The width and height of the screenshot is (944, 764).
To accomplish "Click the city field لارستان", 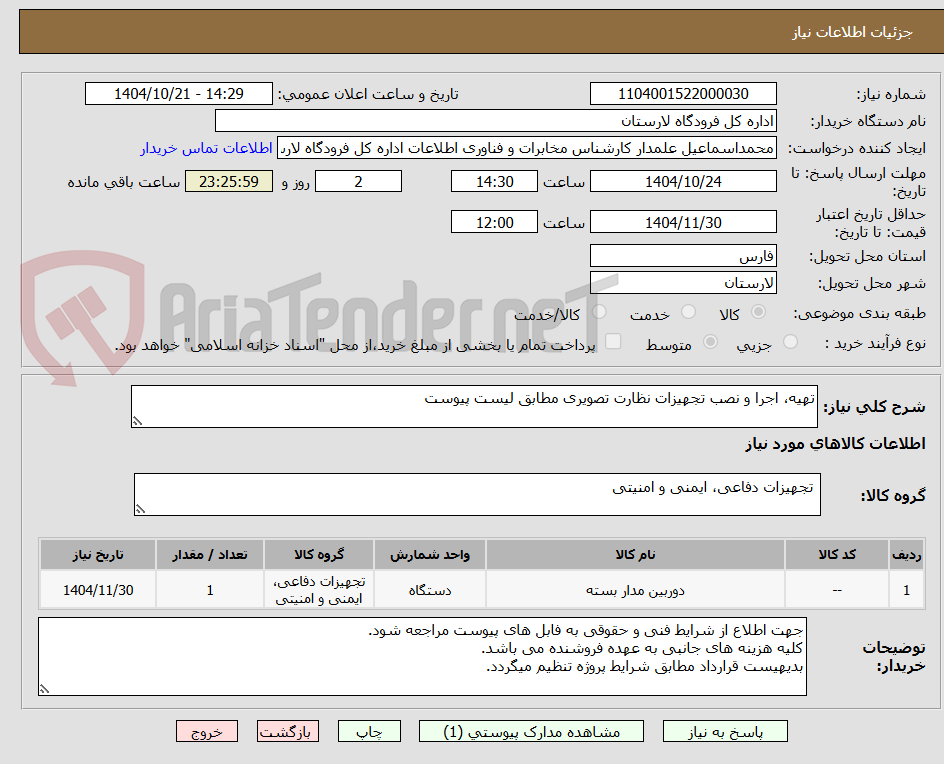I will (683, 283).
